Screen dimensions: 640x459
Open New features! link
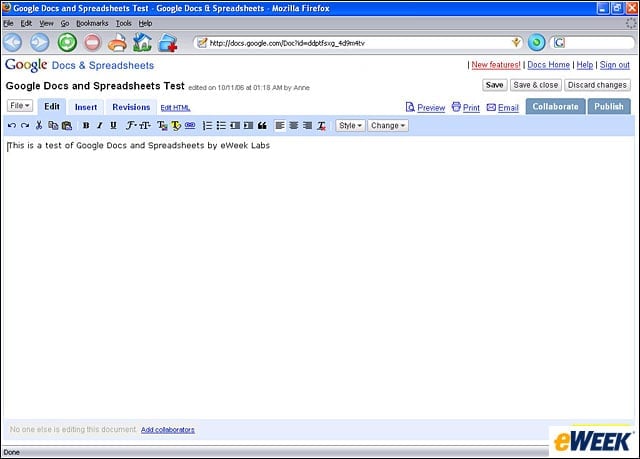point(496,65)
